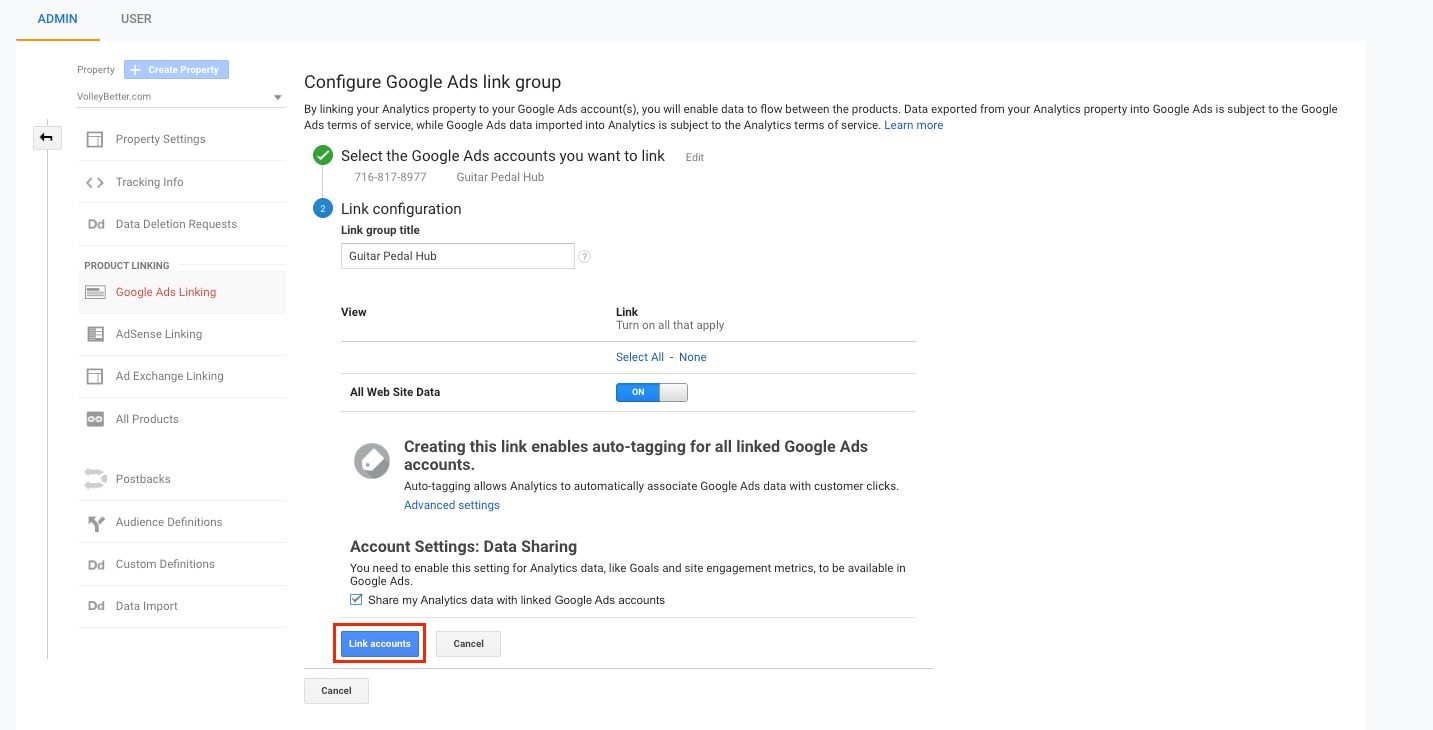Click the Account Settings: Data Sharing heading
This screenshot has width=1433, height=730.
tap(463, 547)
